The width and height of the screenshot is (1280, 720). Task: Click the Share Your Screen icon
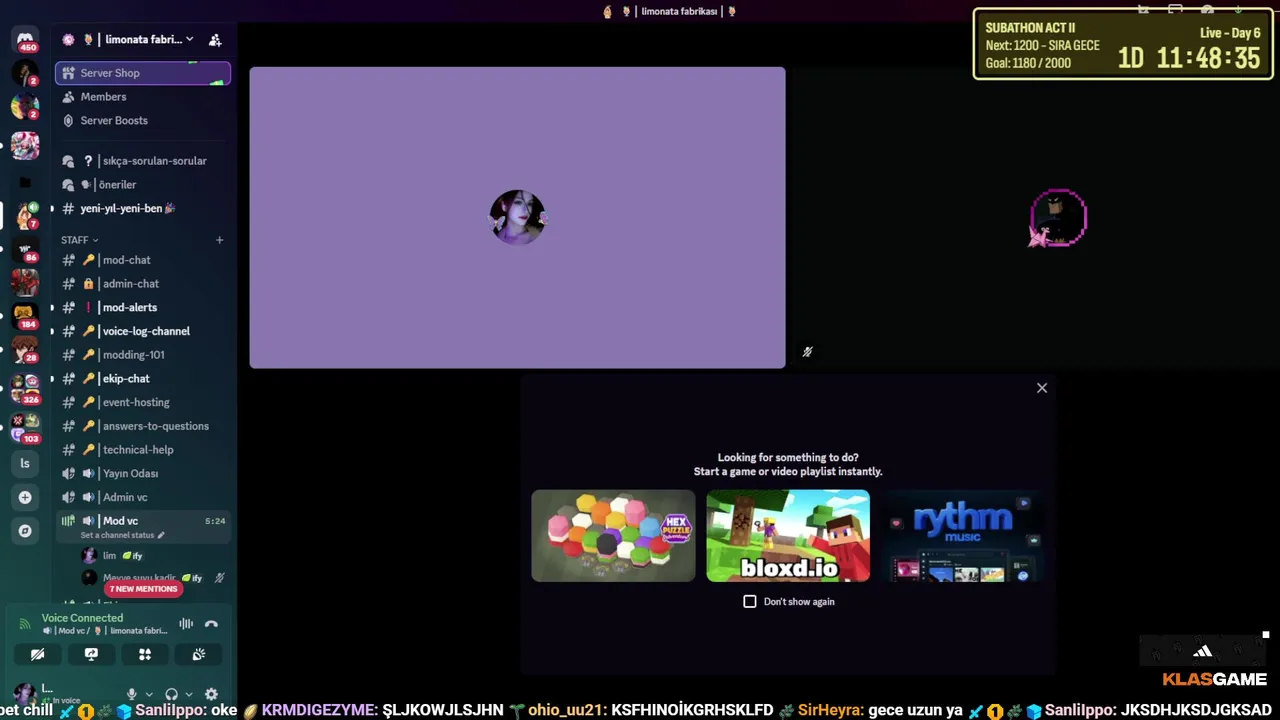pos(91,654)
